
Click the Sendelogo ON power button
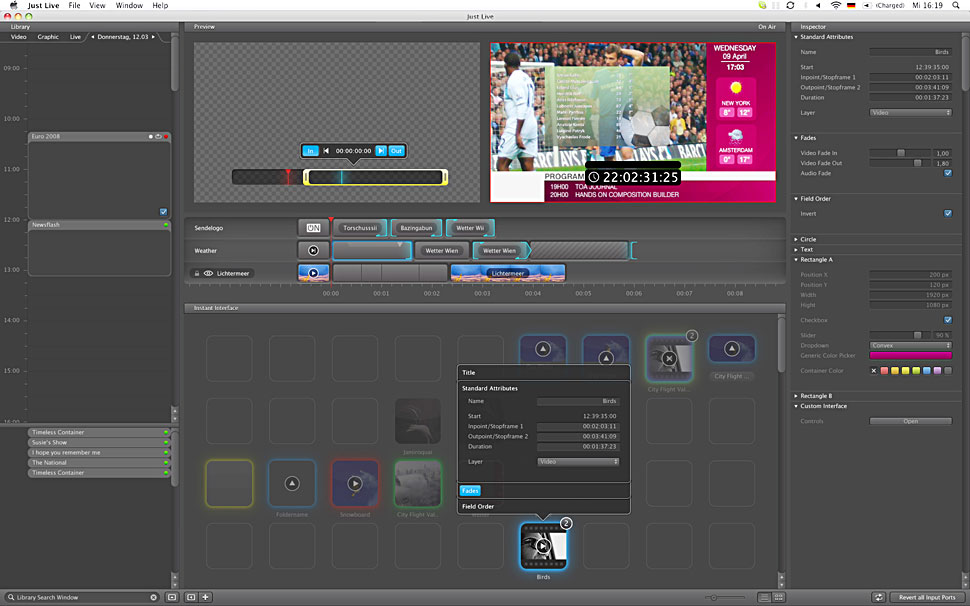point(313,228)
